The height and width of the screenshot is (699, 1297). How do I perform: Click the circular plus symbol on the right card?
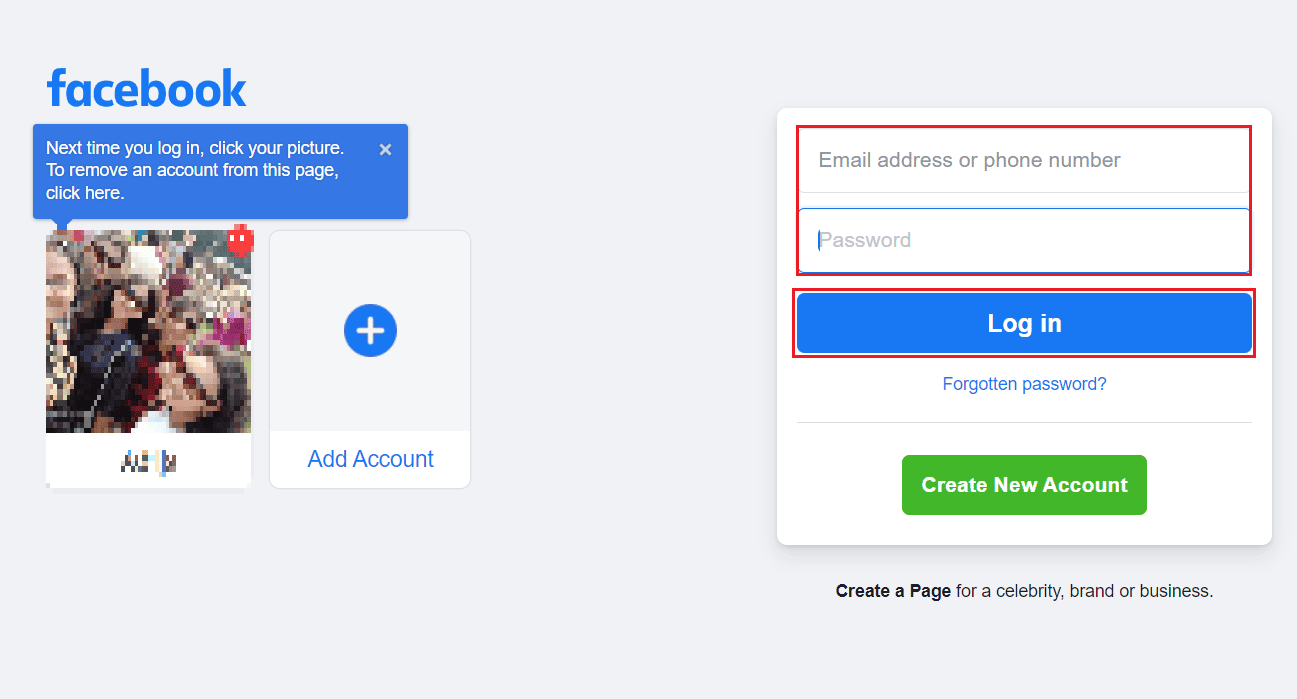pyautogui.click(x=370, y=330)
